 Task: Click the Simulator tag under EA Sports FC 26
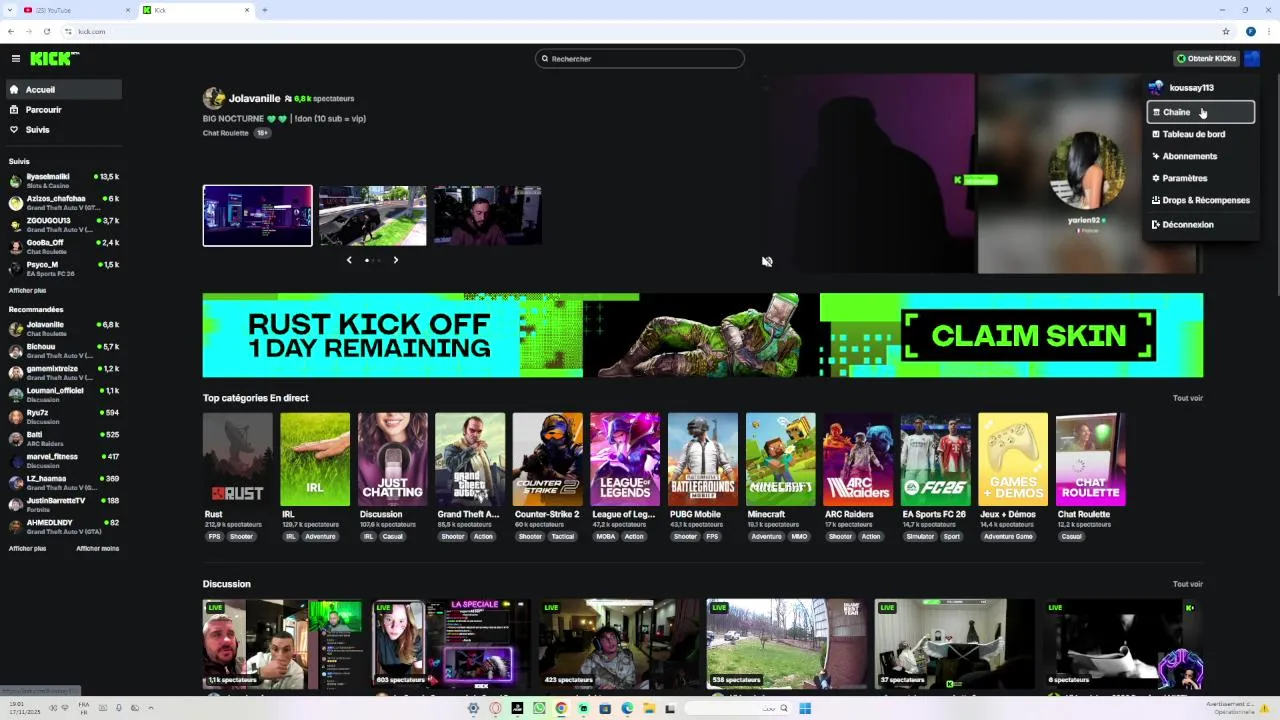[x=920, y=537]
